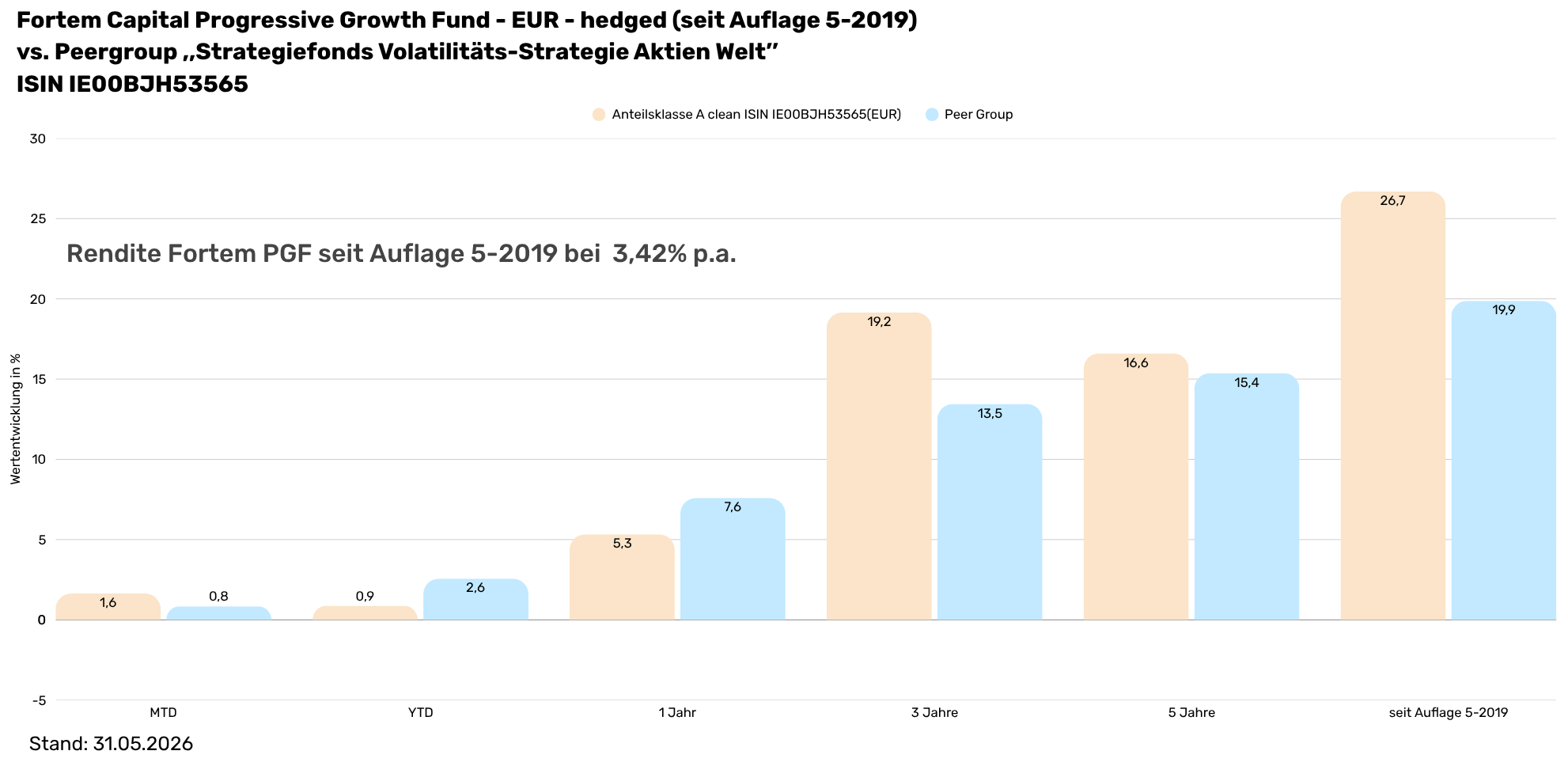Select the '1 Jahr' x-axis label
Image resolution: width=1568 pixels, height=766 pixels.
tap(677, 712)
